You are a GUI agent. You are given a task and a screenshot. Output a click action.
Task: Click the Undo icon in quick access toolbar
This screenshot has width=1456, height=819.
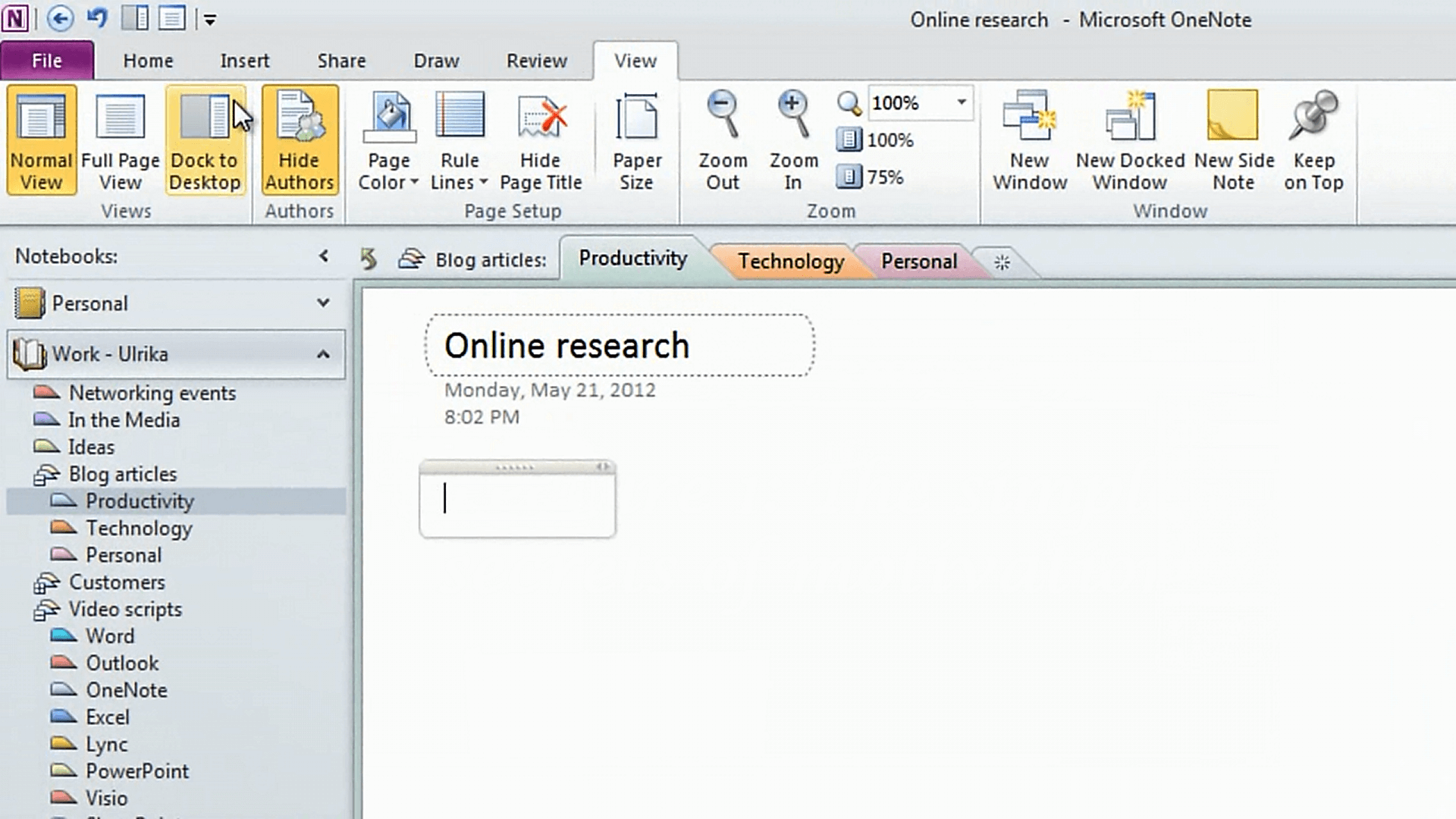tap(97, 18)
